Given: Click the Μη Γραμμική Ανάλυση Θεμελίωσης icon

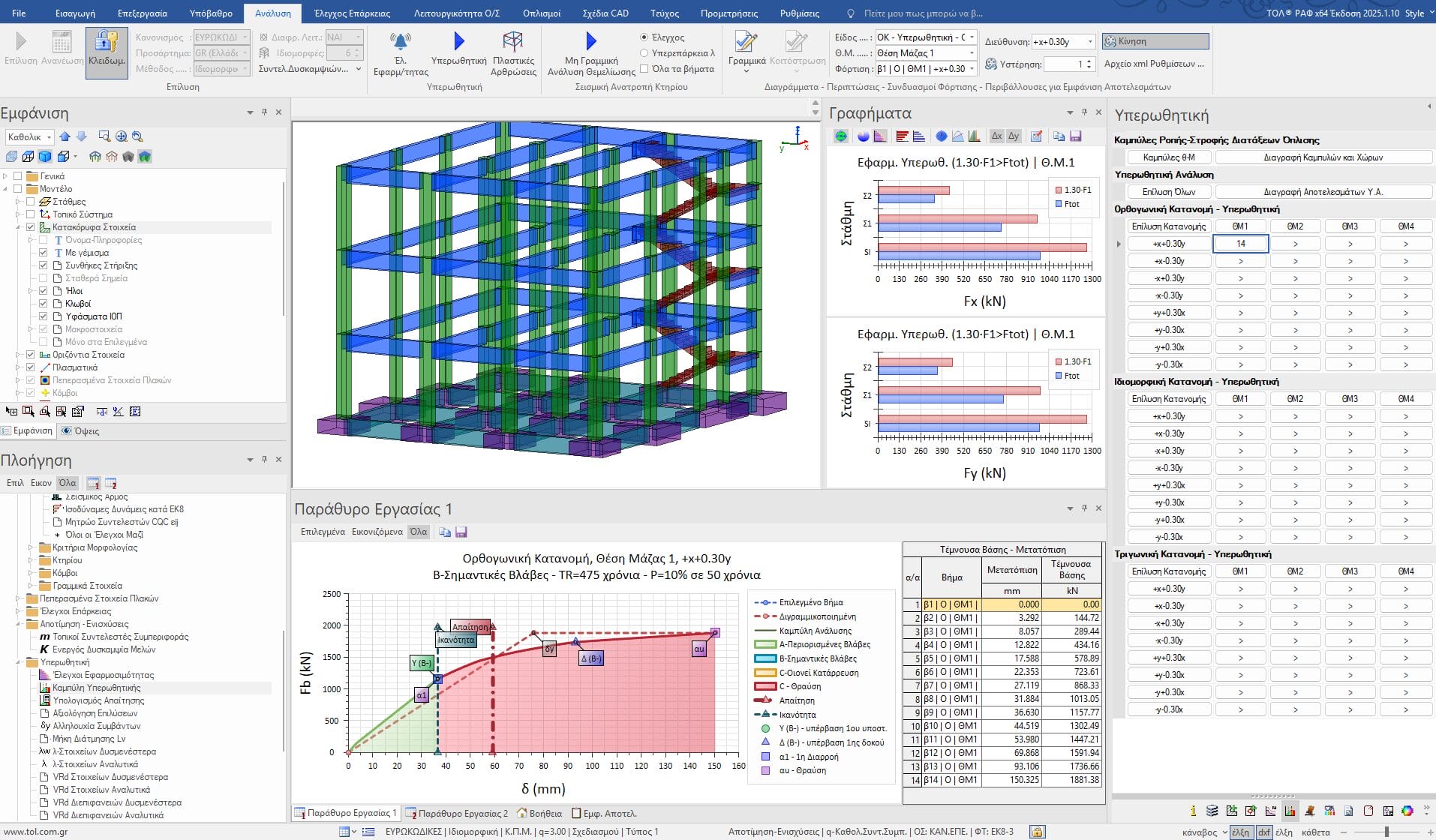Looking at the screenshot, I should point(591,42).
